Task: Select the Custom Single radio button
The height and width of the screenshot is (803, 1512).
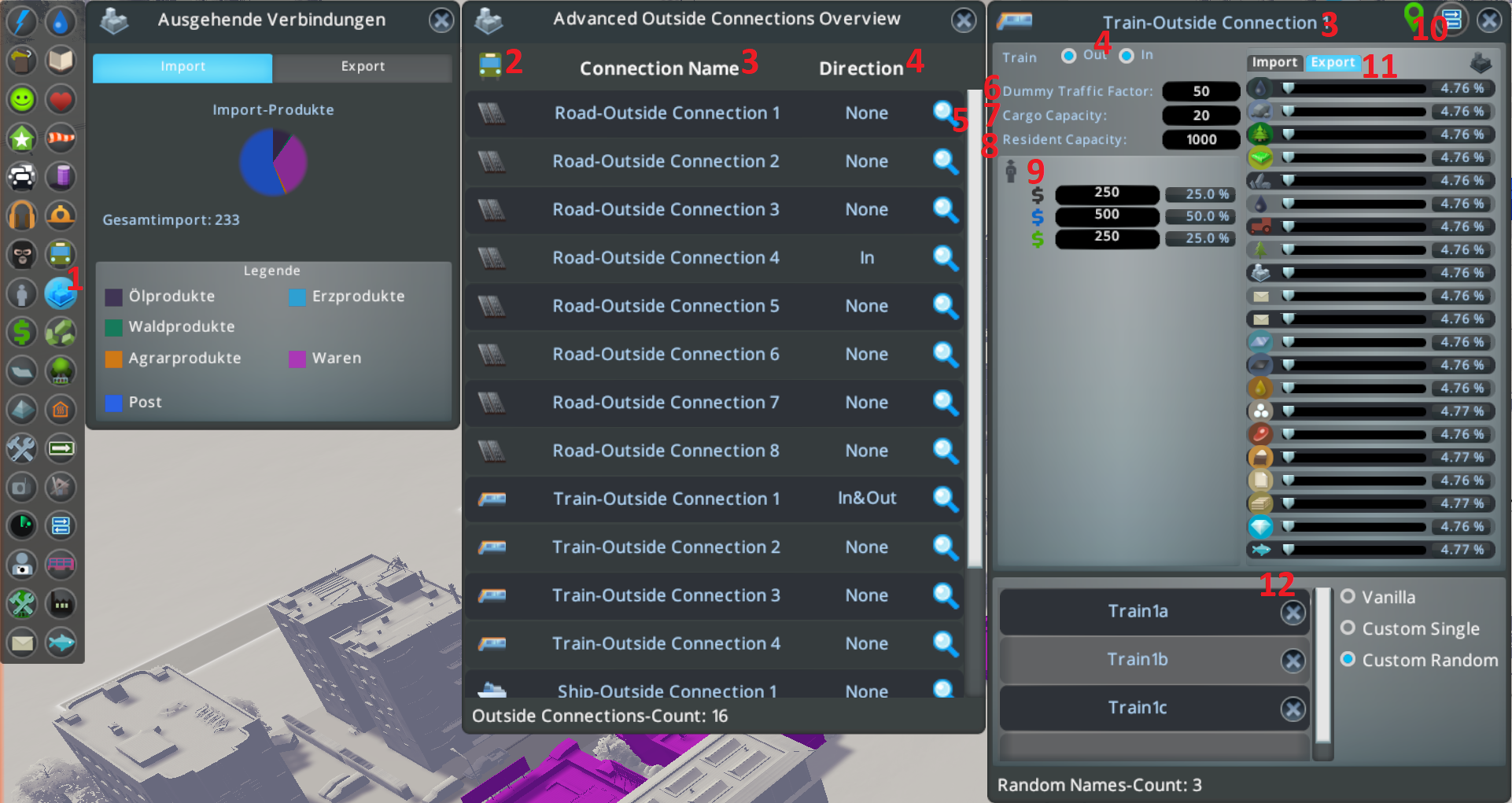Action: [1348, 628]
